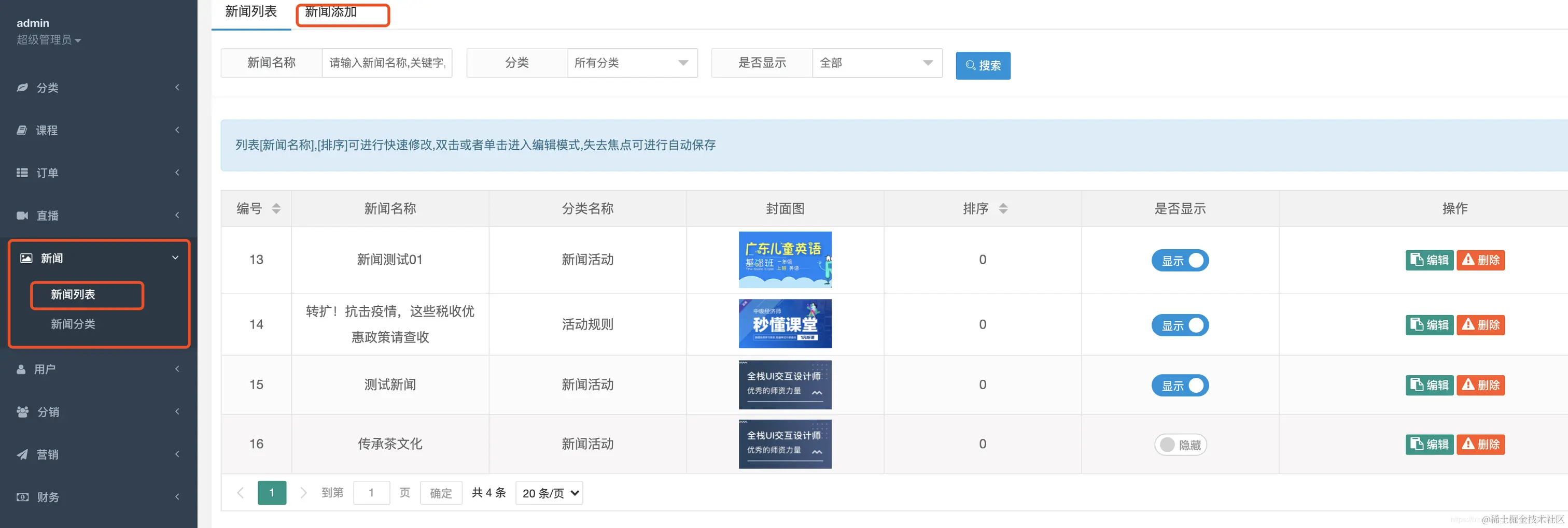
Task: Collapse the 新闻 sidebar chevron
Action: pyautogui.click(x=175, y=258)
